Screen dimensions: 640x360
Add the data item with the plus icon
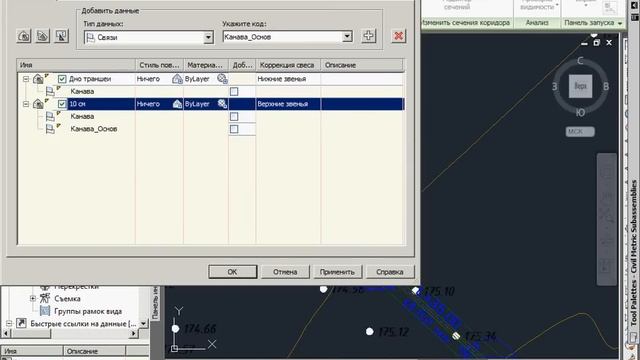click(368, 36)
